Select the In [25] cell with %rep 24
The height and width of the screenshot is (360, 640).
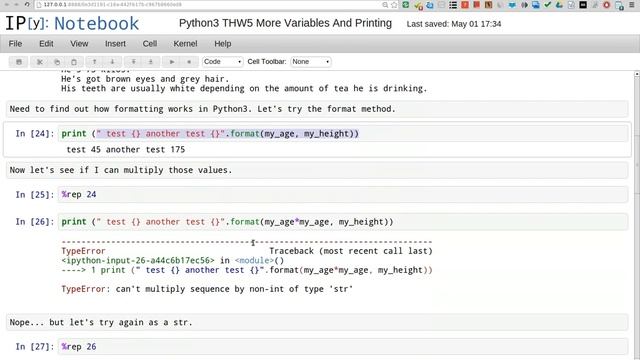[x=342, y=194]
